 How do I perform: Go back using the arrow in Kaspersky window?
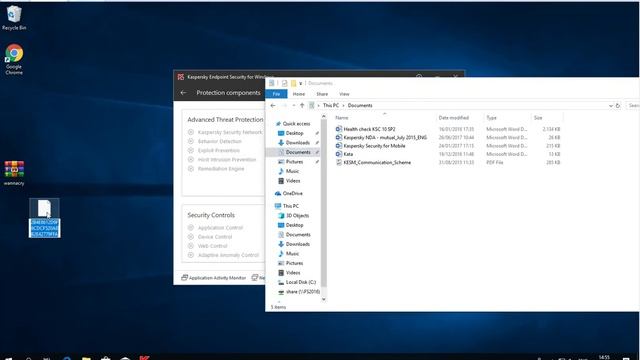183,93
